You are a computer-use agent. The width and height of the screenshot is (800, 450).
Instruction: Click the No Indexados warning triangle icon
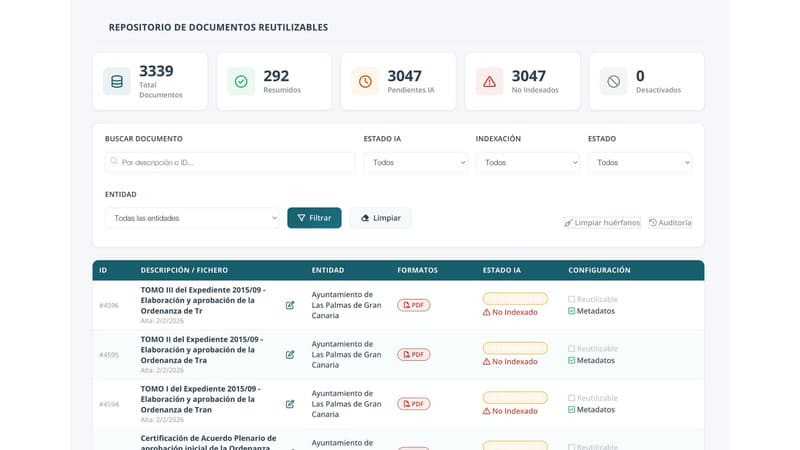(489, 82)
